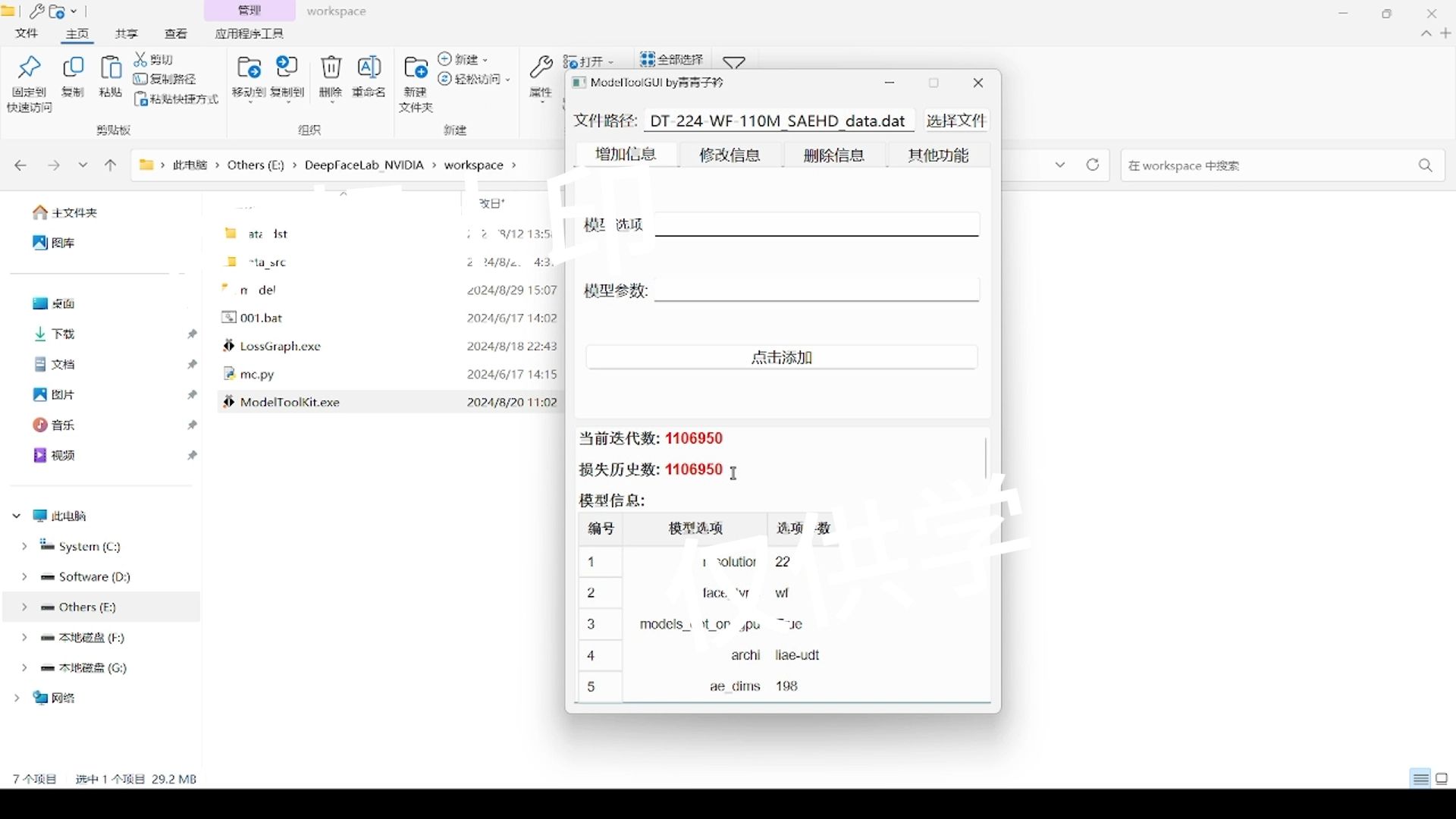The height and width of the screenshot is (819, 1456).
Task: Click the 选择文件 button
Action: pyautogui.click(x=955, y=121)
